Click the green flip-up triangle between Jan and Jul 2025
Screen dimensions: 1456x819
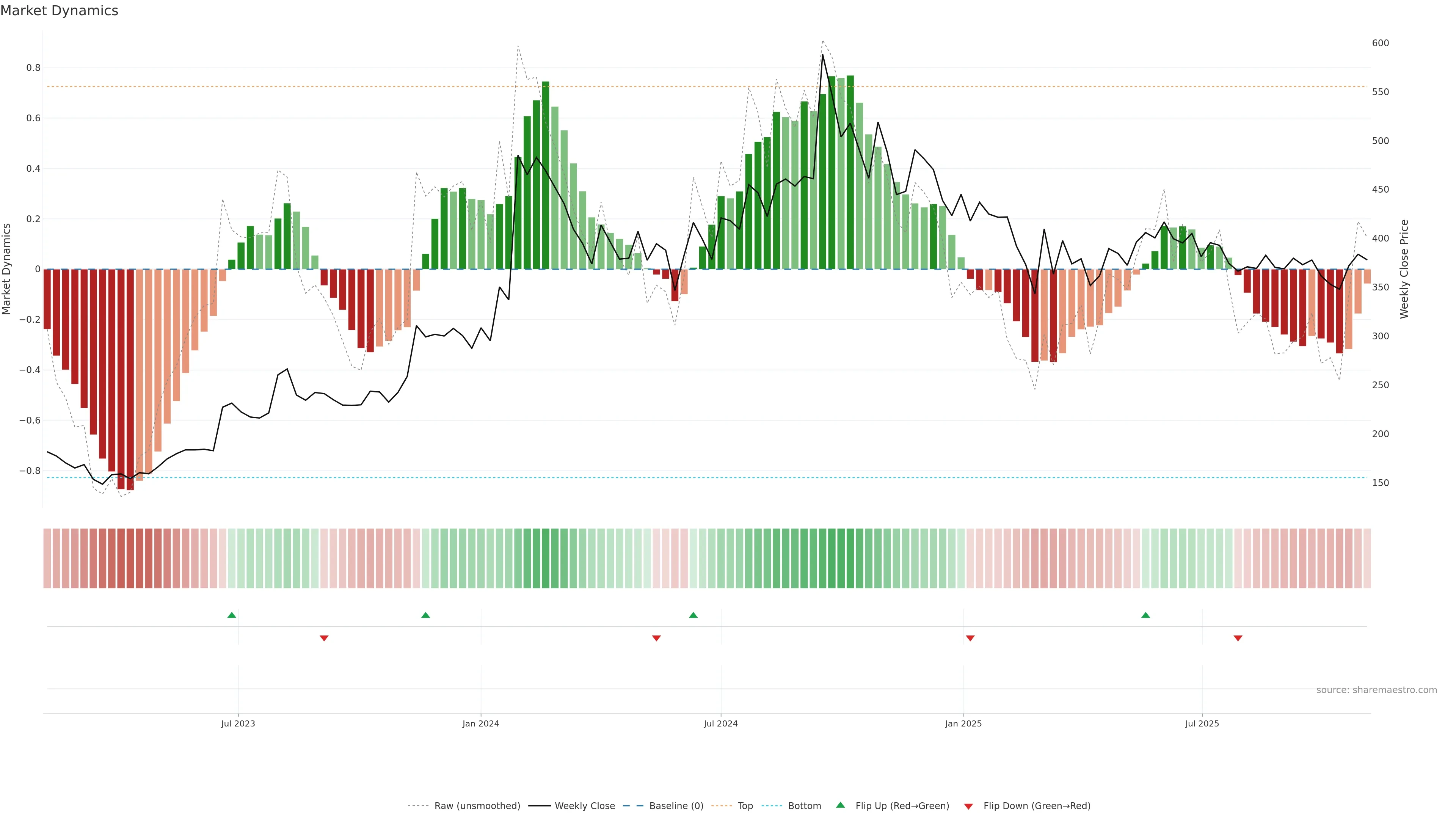pyautogui.click(x=1146, y=615)
